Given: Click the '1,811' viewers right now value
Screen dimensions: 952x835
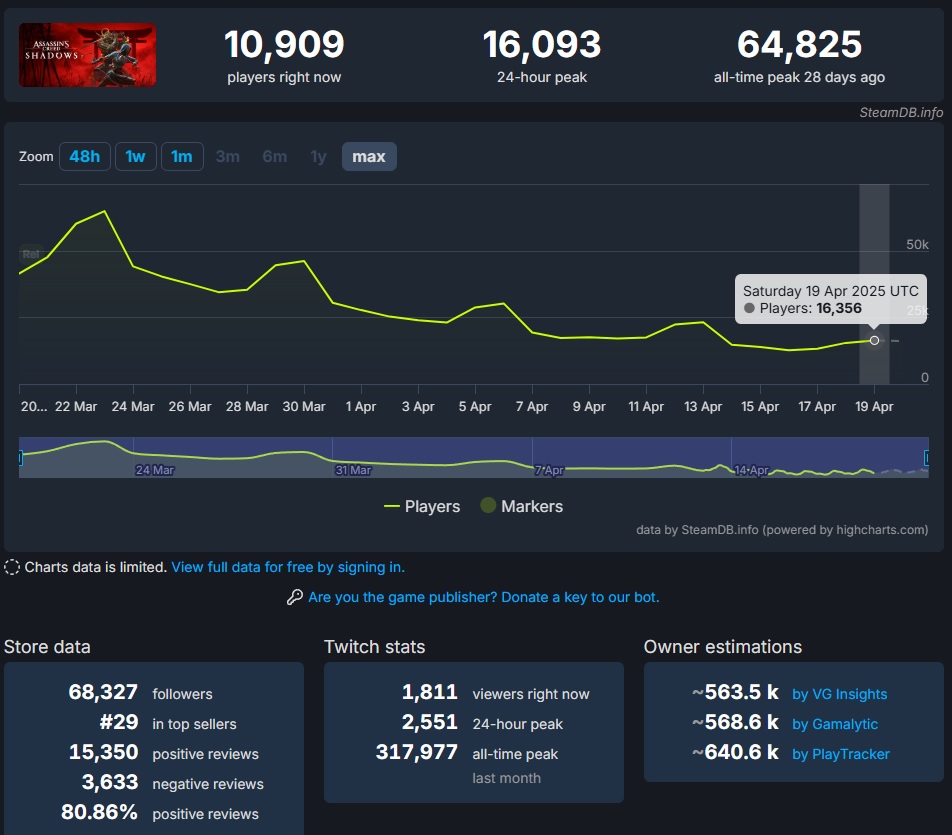Looking at the screenshot, I should 429,692.
